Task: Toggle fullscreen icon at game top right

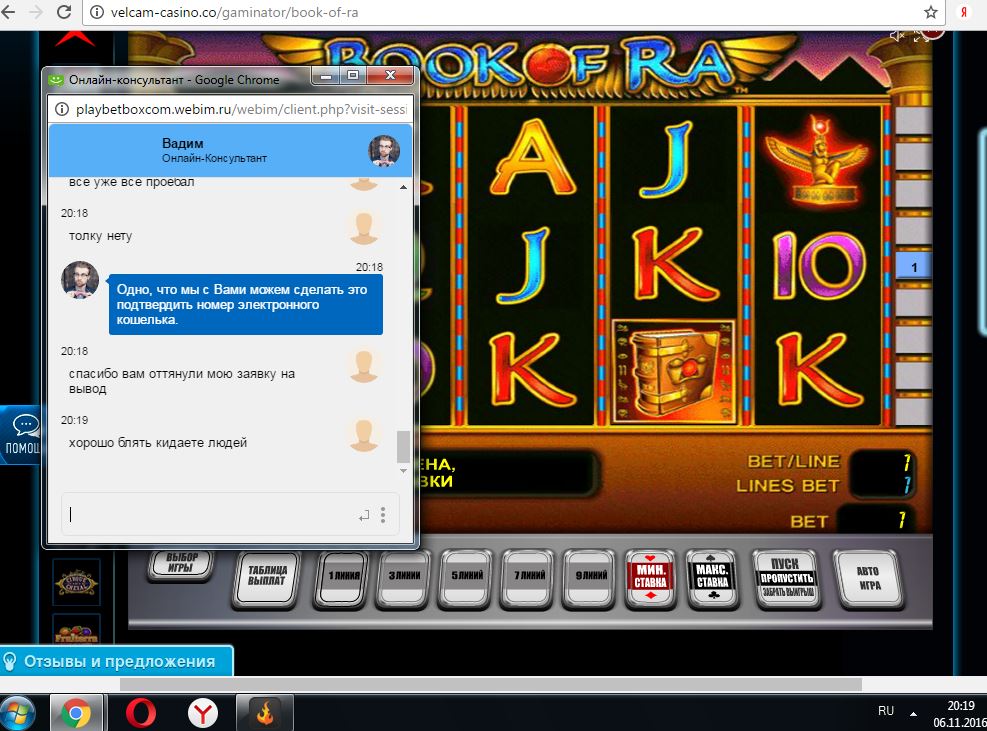Action: click(922, 36)
